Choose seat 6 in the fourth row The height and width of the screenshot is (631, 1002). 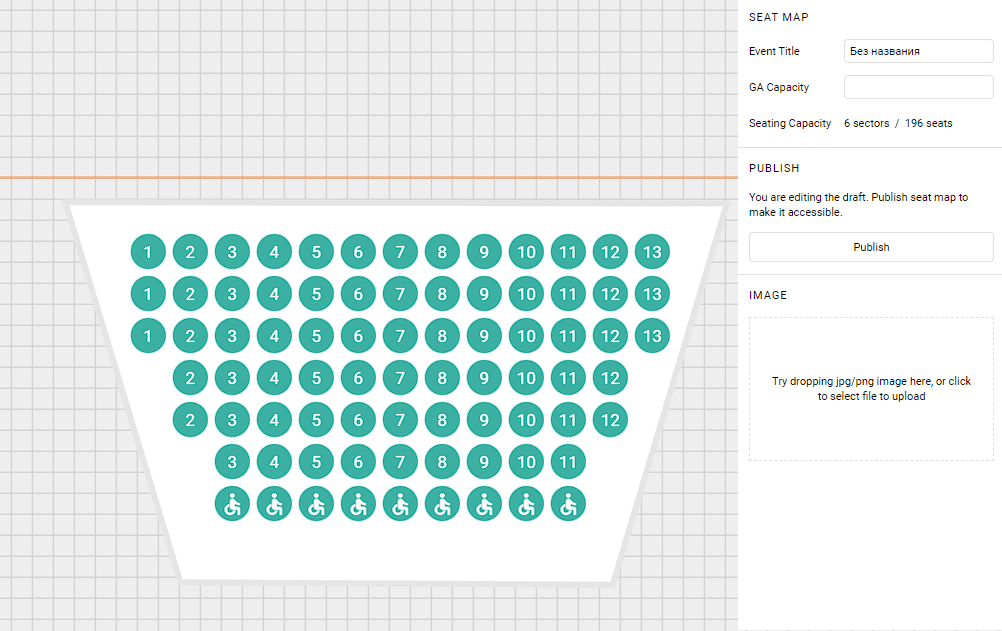(x=358, y=378)
